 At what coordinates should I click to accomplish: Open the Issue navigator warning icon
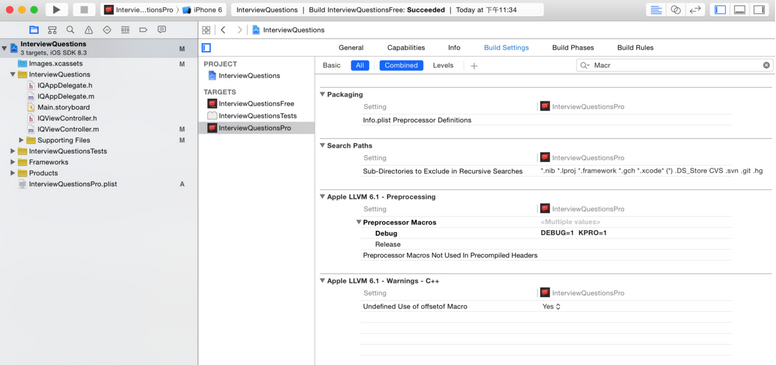(89, 30)
